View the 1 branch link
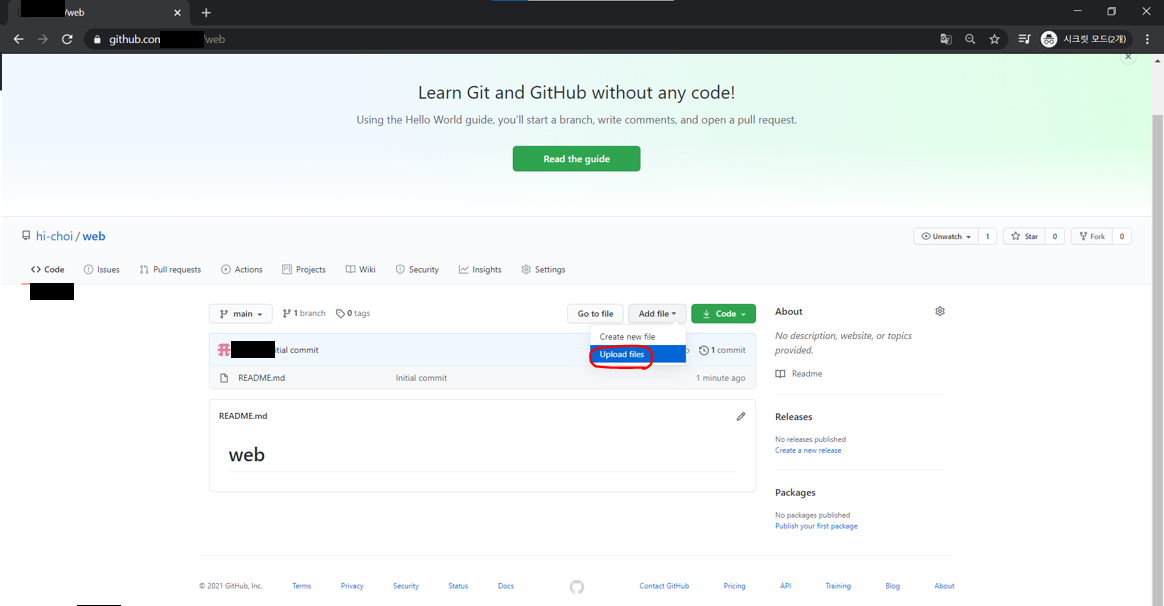Image resolution: width=1164 pixels, height=606 pixels. tap(304, 313)
